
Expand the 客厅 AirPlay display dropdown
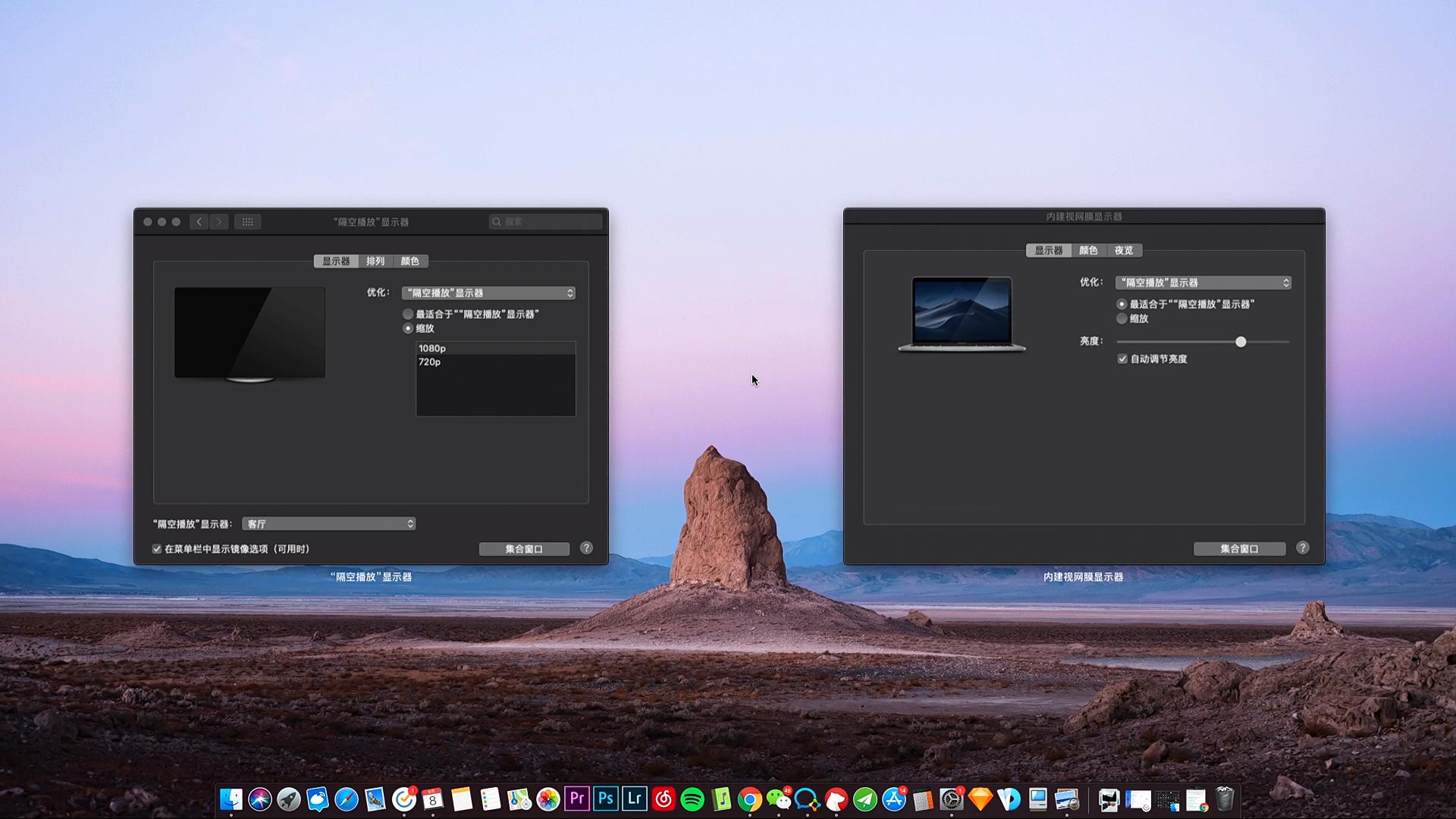[328, 524]
